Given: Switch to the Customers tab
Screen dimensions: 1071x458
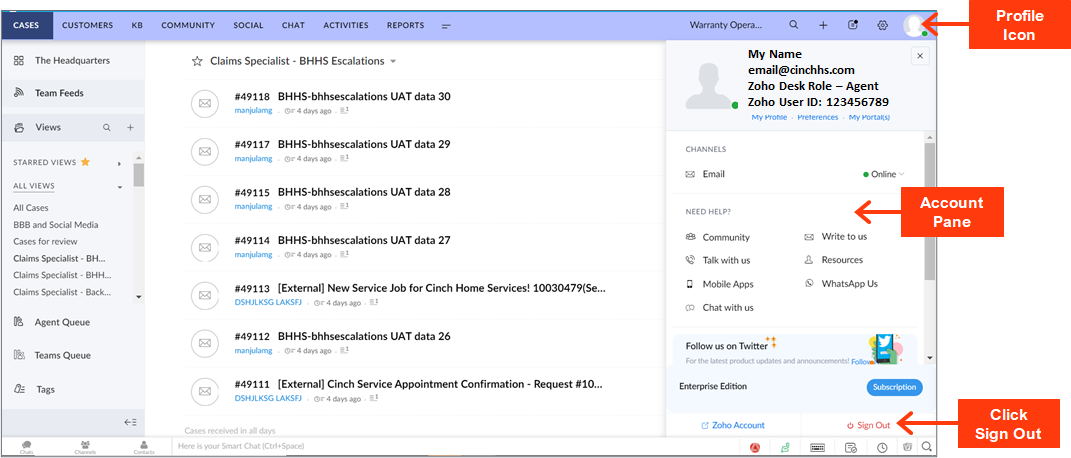Looking at the screenshot, I should pos(87,25).
